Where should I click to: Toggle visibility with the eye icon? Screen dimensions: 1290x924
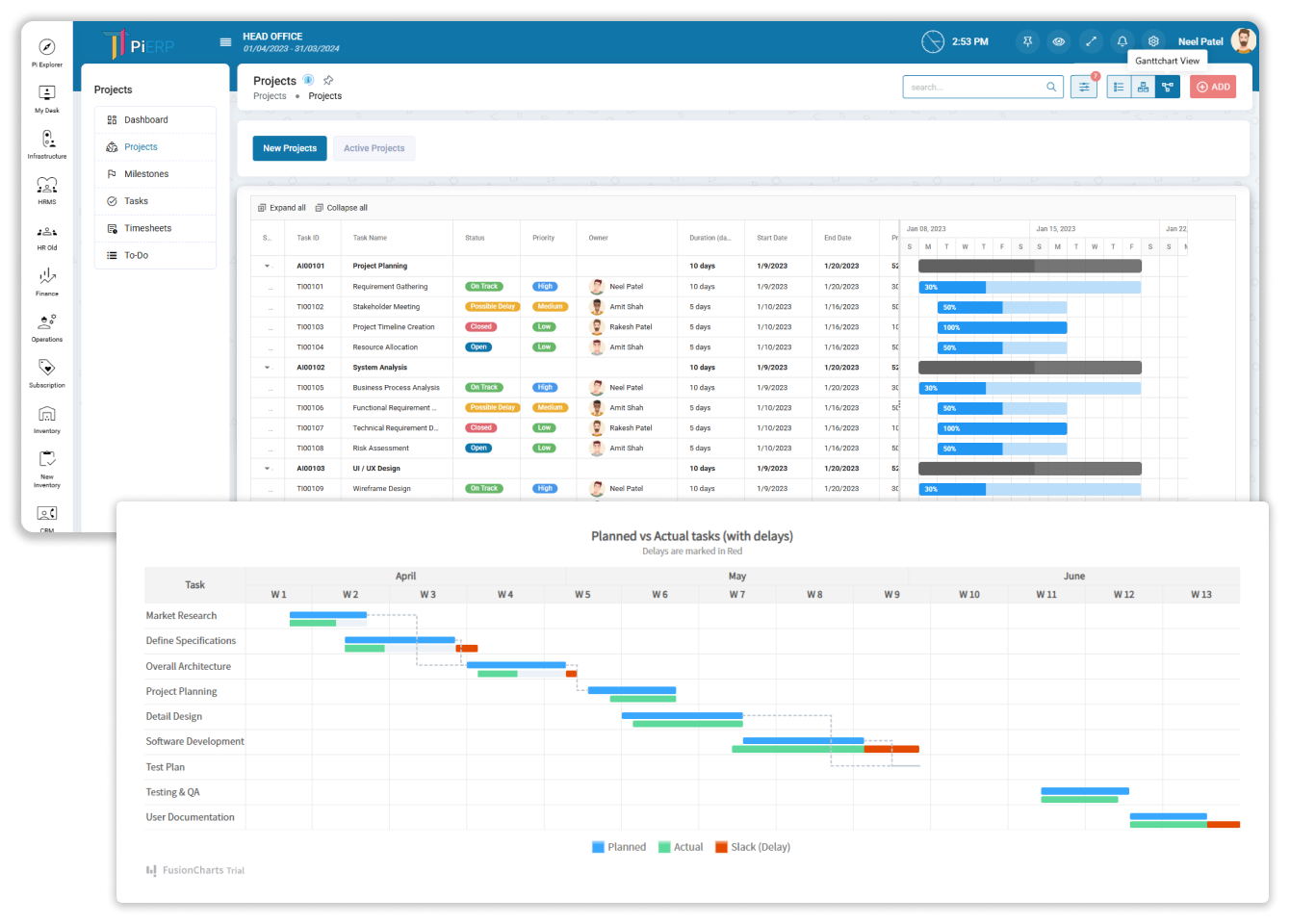[x=1059, y=41]
